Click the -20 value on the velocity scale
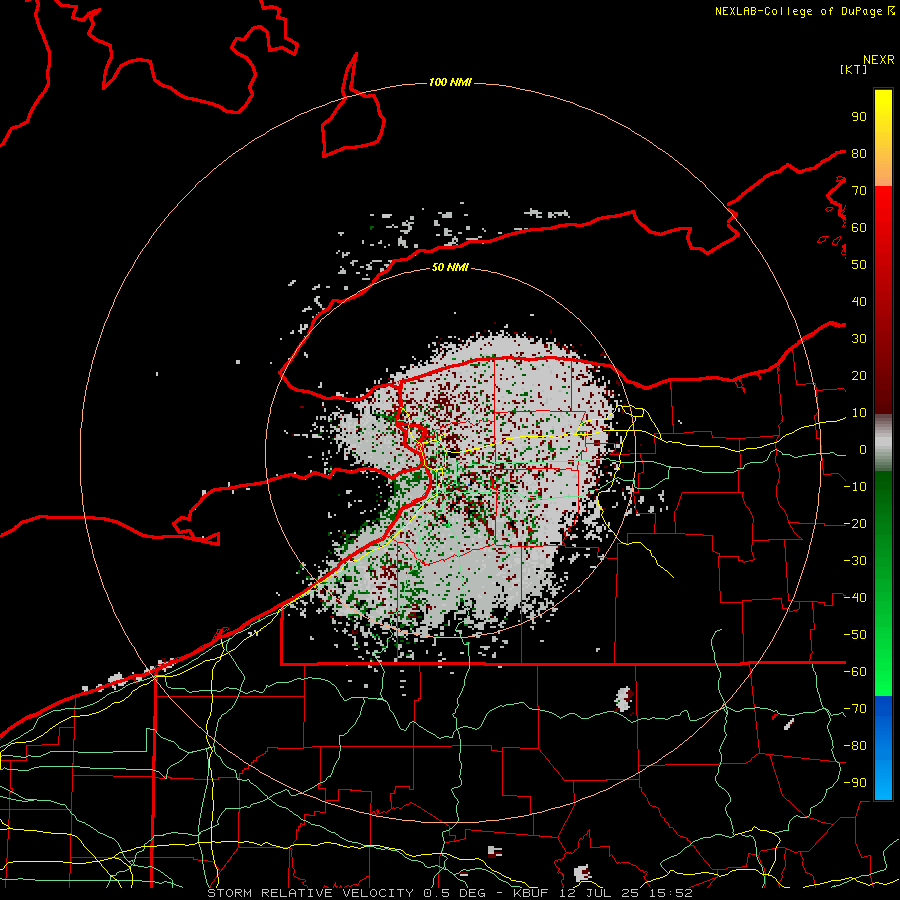This screenshot has height=900, width=900. tap(855, 524)
